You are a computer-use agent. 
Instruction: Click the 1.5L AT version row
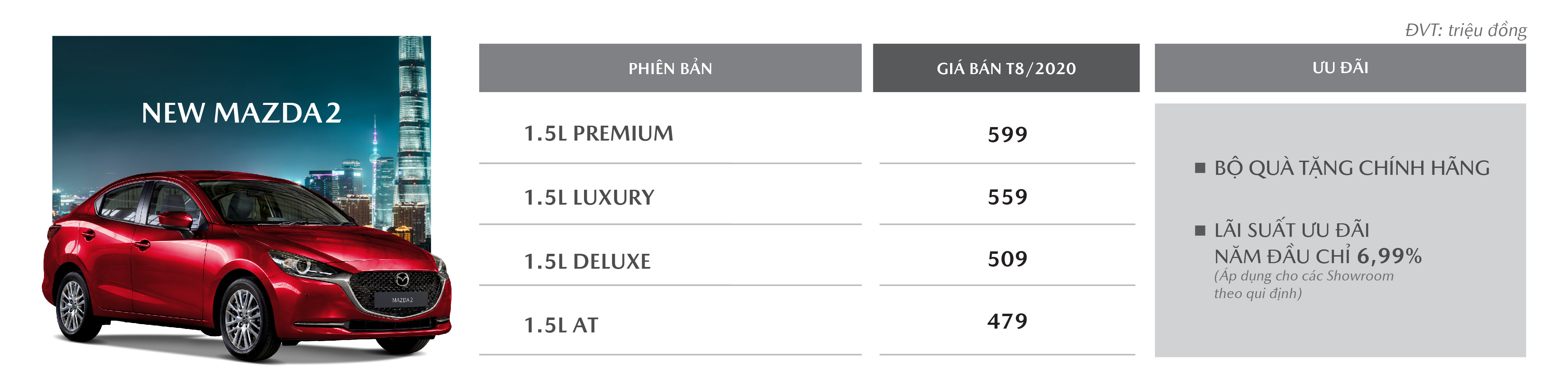[670, 324]
